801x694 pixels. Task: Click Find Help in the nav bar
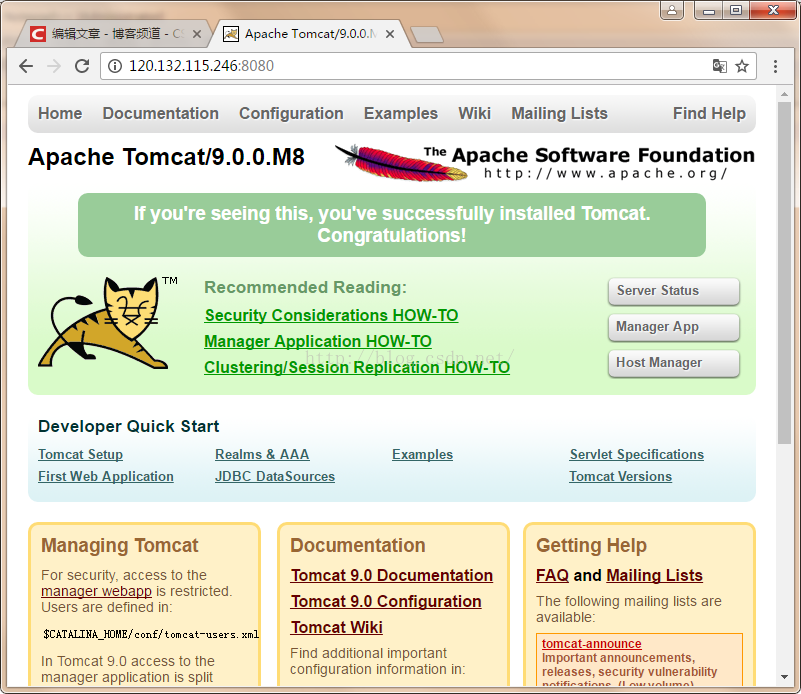(x=710, y=113)
